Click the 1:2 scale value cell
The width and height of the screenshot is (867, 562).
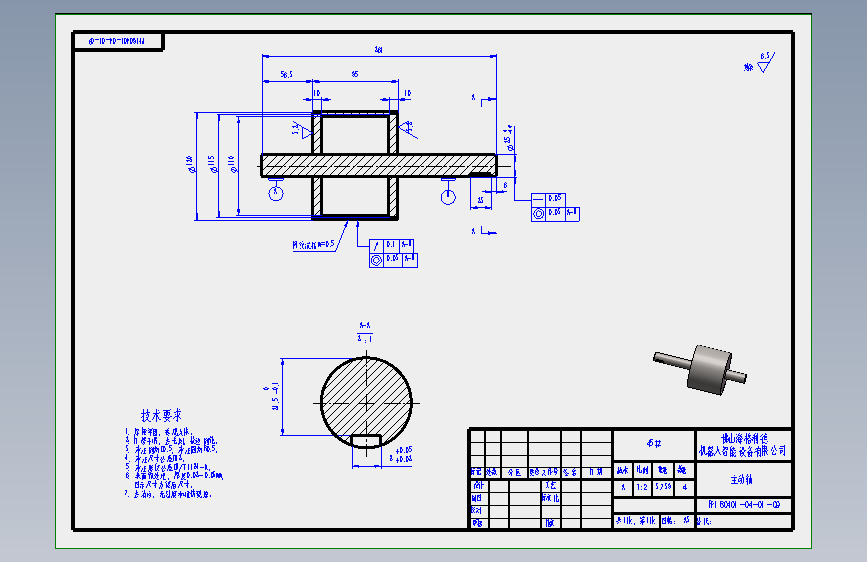point(641,487)
